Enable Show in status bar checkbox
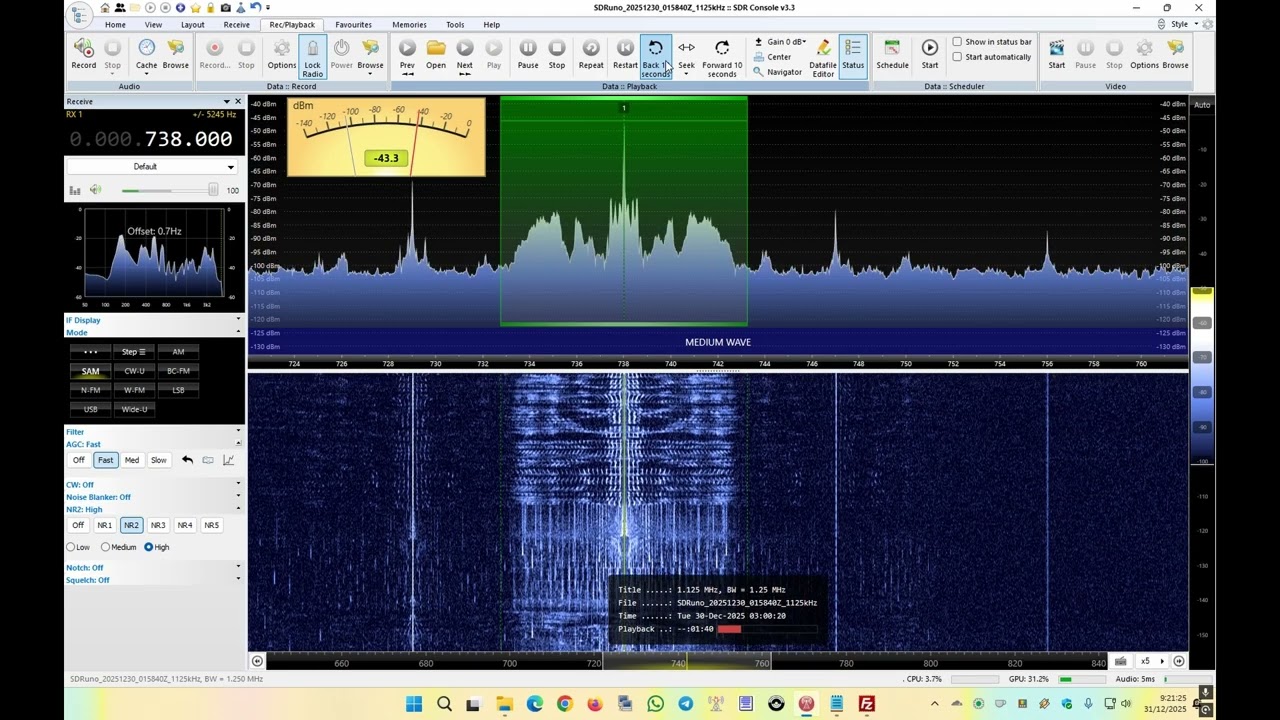Image resolution: width=1280 pixels, height=720 pixels. 957,42
